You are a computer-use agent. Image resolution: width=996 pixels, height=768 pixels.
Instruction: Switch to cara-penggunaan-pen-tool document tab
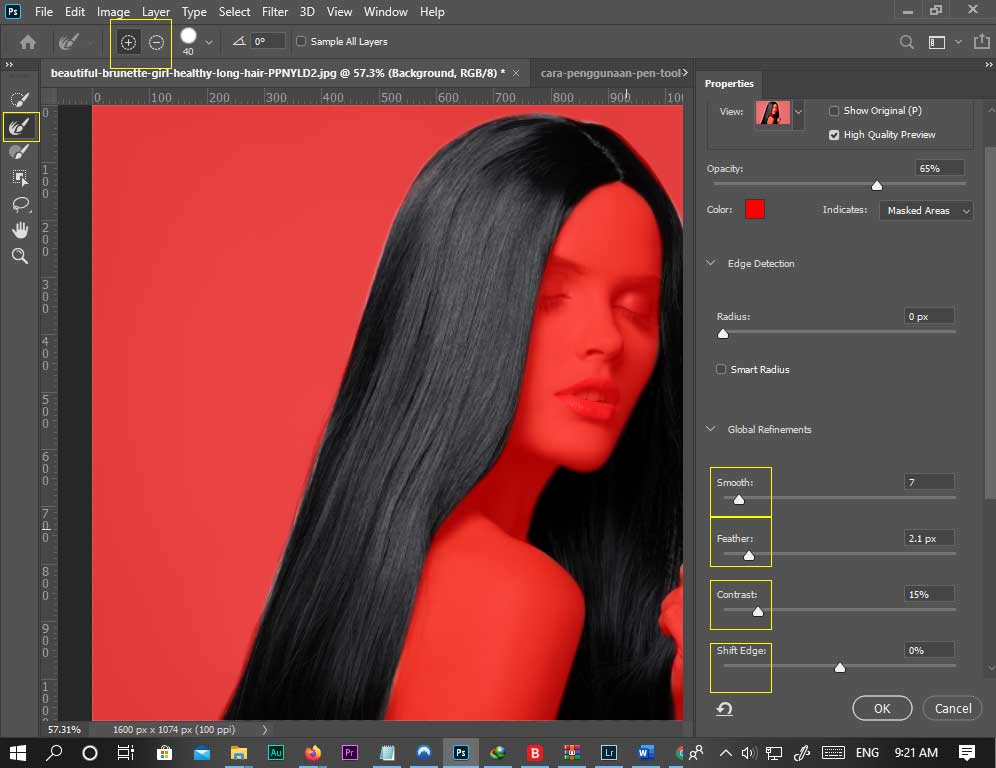pyautogui.click(x=610, y=73)
